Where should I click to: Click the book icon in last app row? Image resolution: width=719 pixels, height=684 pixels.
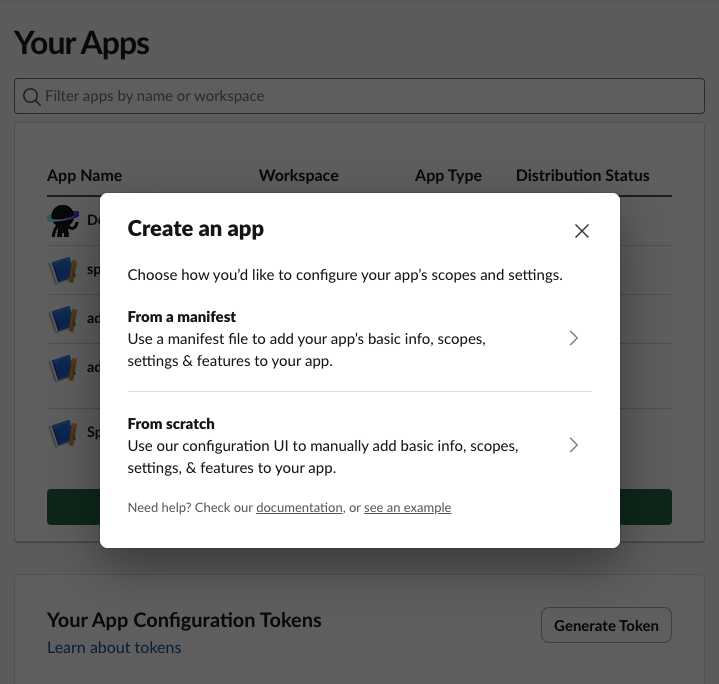pos(64,433)
